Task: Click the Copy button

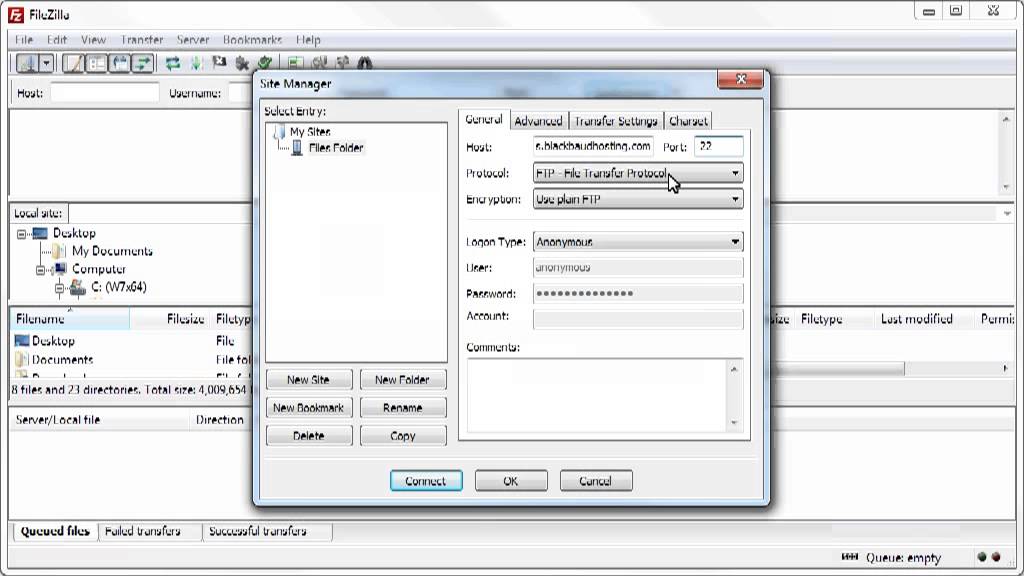Action: 403,436
